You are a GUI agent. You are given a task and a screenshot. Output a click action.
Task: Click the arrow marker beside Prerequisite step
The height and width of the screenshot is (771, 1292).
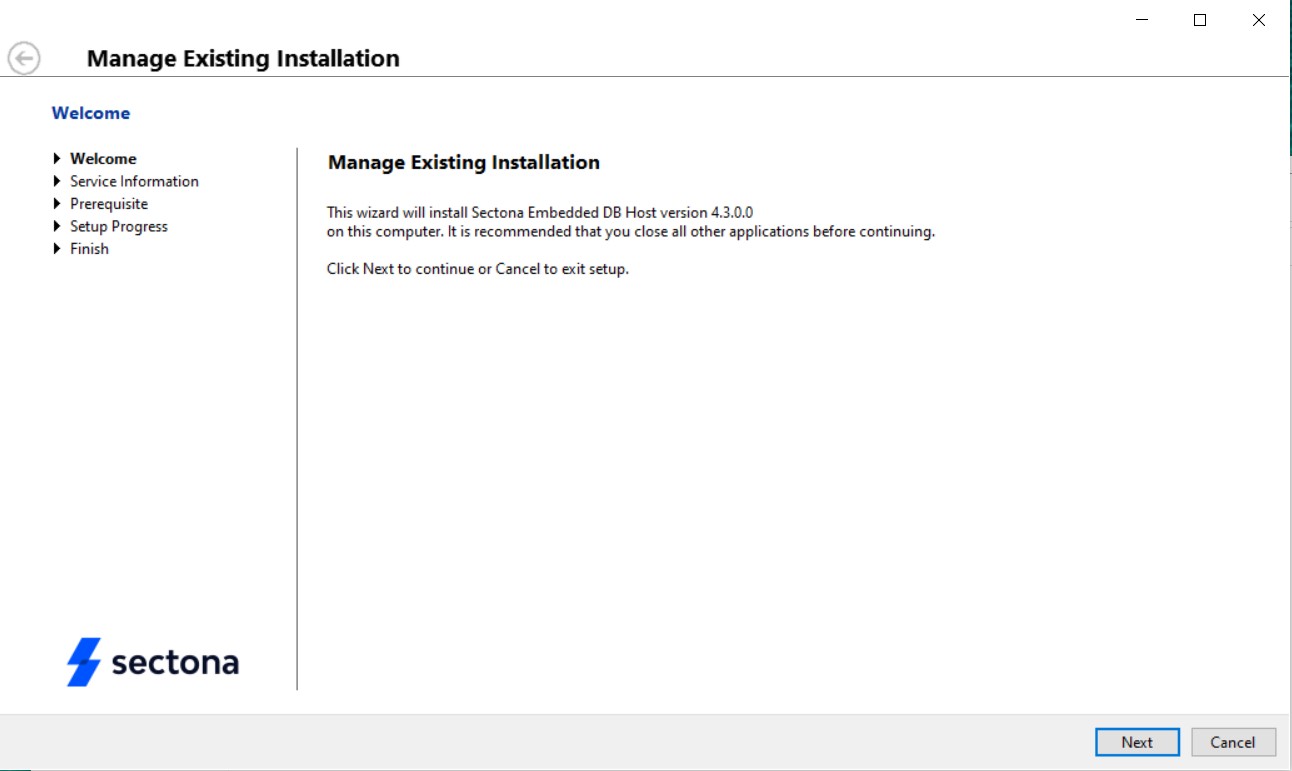(58, 203)
